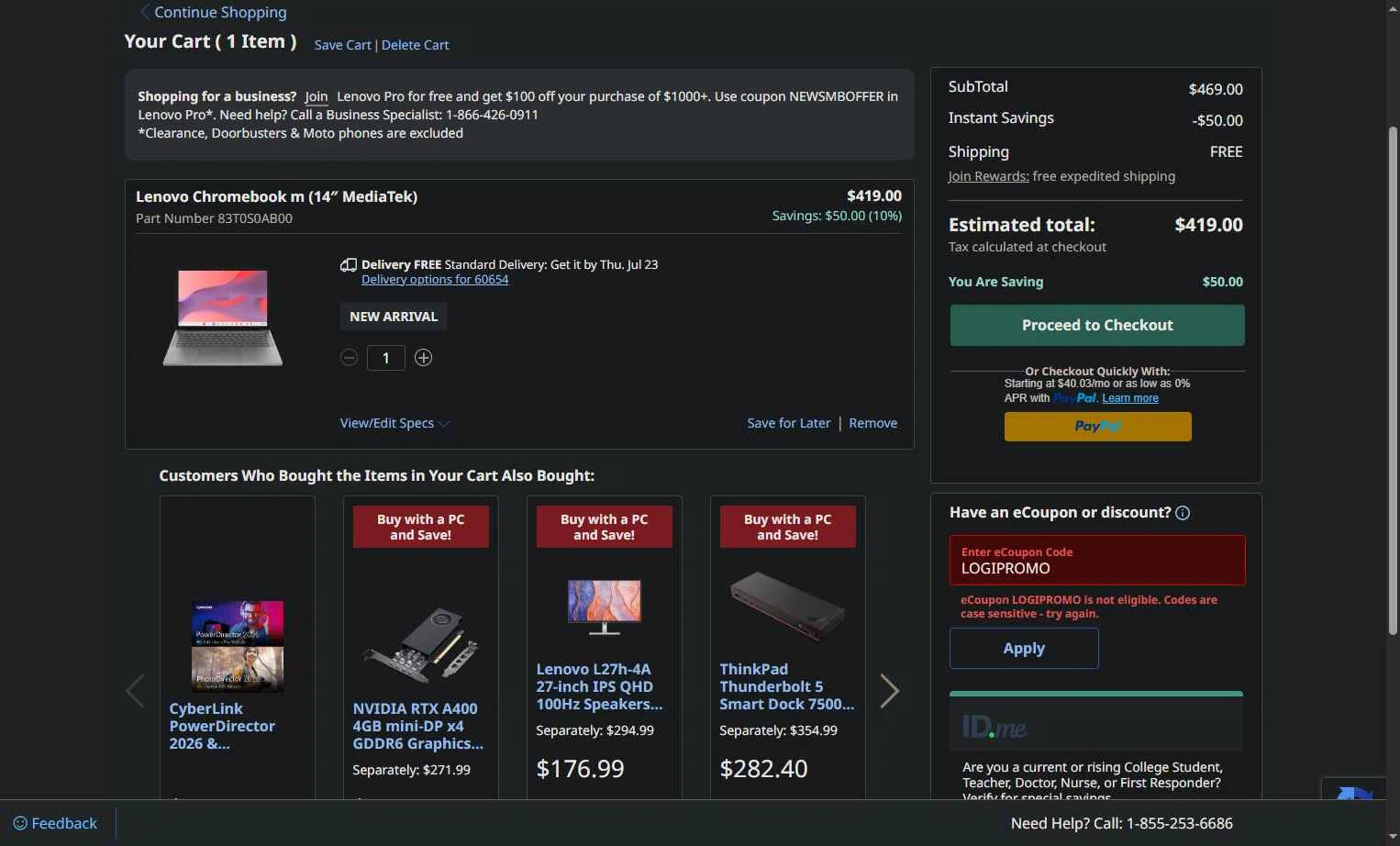Show previous recommended products arrow
Viewport: 1400px width, 846px height.
tap(135, 691)
